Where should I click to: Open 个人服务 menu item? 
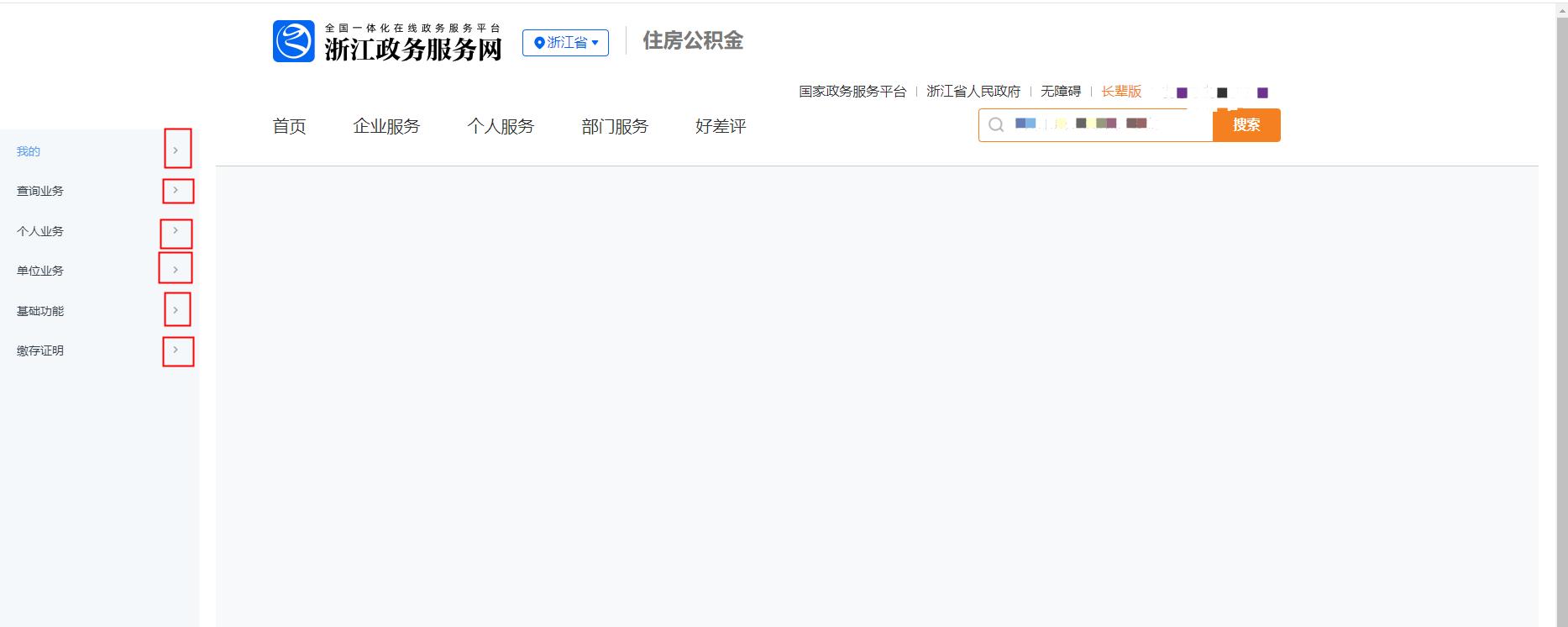501,126
